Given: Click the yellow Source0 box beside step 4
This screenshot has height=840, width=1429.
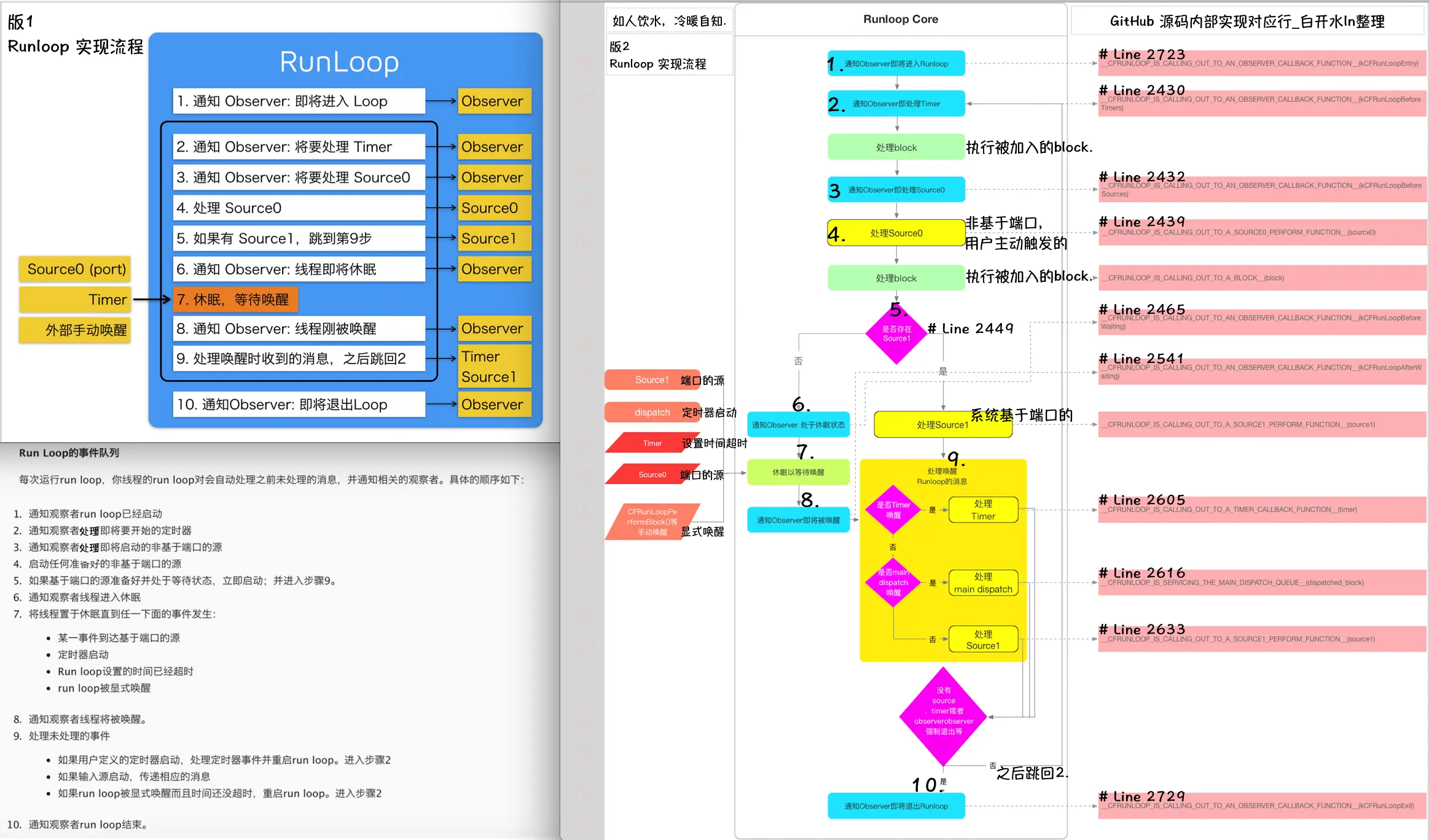Looking at the screenshot, I should 495,208.
